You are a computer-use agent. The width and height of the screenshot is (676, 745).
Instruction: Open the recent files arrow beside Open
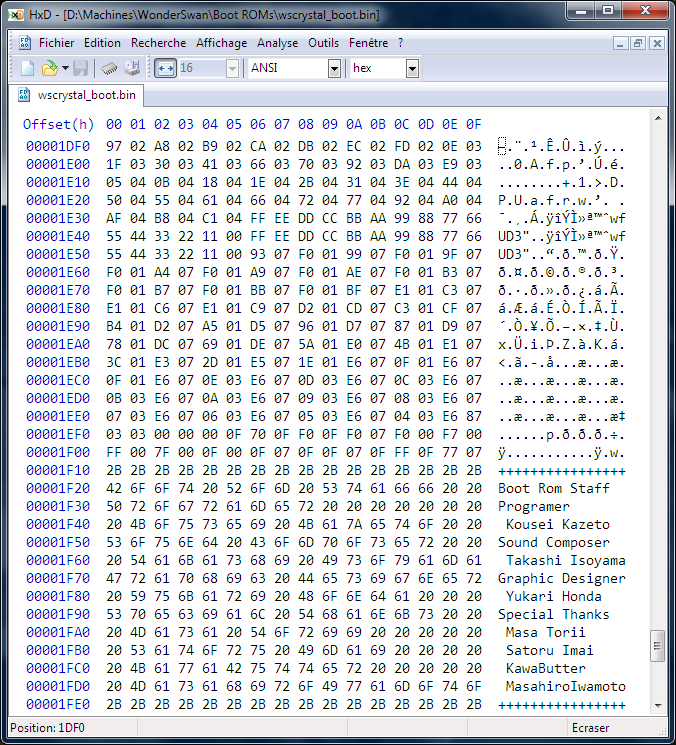point(66,68)
